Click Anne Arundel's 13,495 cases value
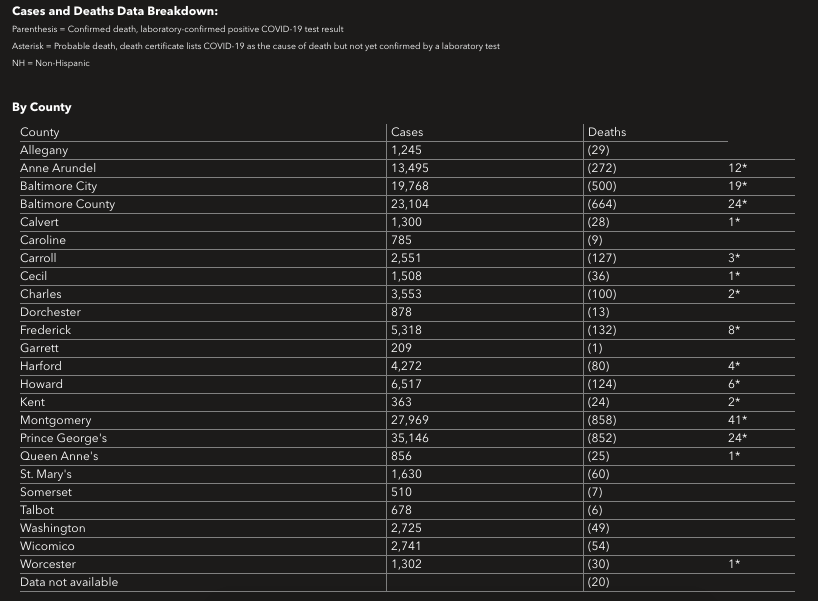This screenshot has width=818, height=601. pyautogui.click(x=411, y=168)
